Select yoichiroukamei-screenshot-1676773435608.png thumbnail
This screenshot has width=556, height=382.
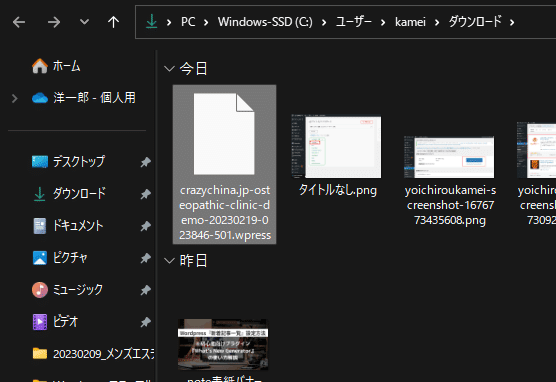pos(449,157)
